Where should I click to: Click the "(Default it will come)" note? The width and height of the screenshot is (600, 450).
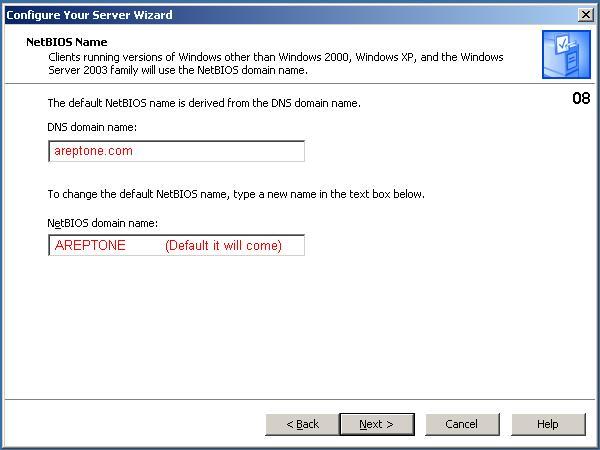pos(223,245)
